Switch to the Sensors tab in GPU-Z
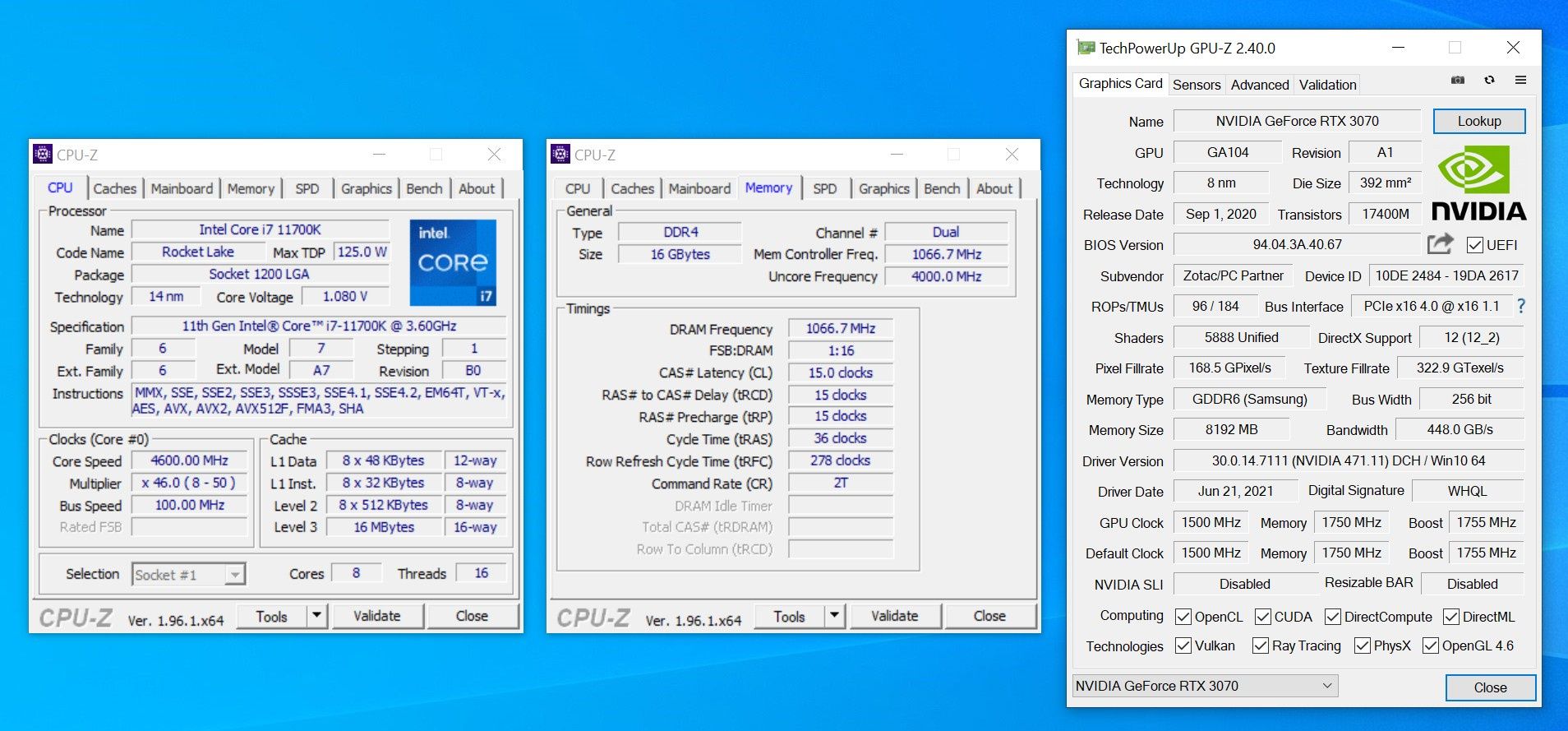 click(x=1197, y=85)
